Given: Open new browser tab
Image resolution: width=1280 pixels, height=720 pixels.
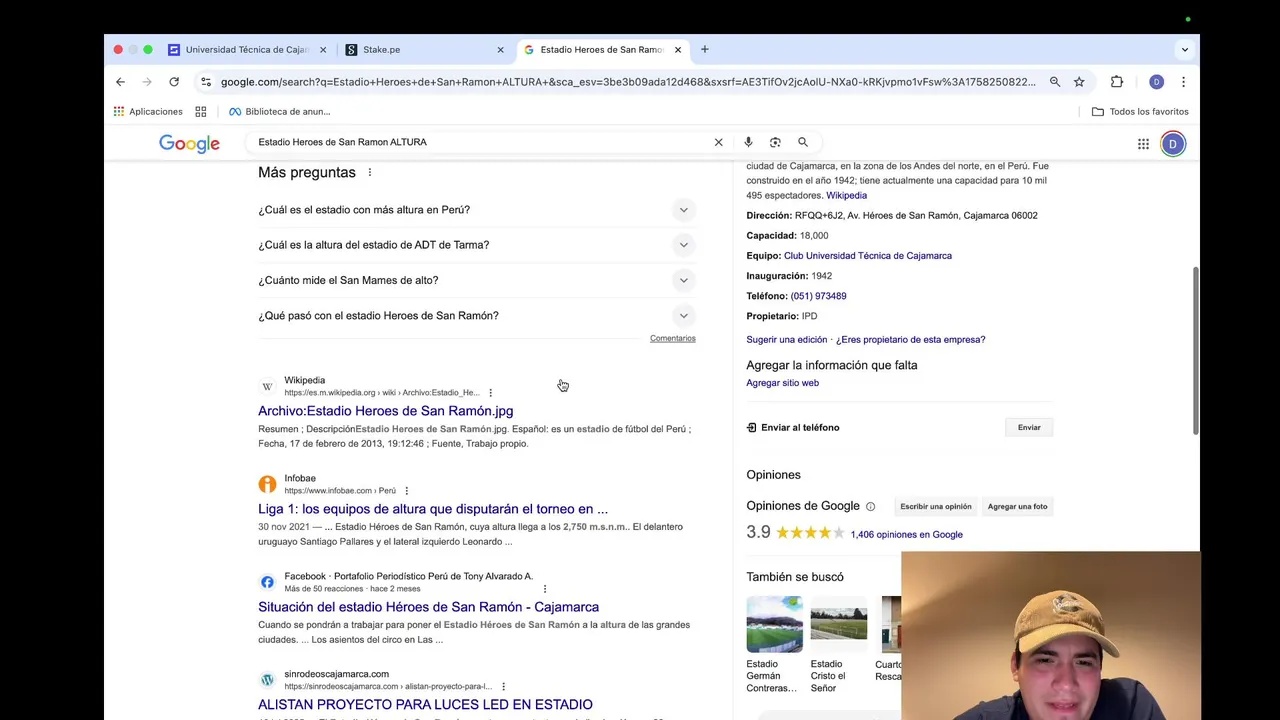Looking at the screenshot, I should point(705,49).
